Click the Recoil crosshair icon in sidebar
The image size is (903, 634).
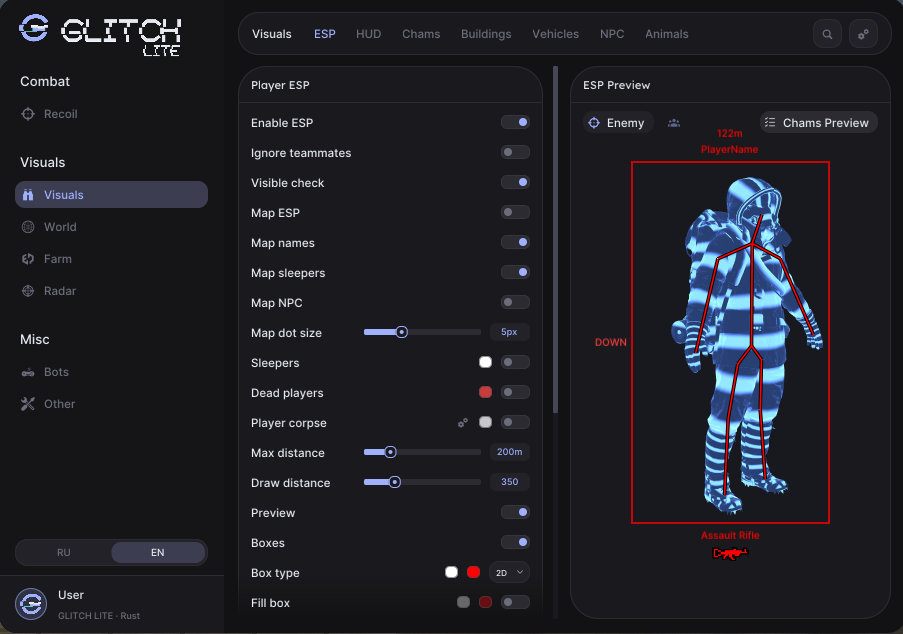28,114
